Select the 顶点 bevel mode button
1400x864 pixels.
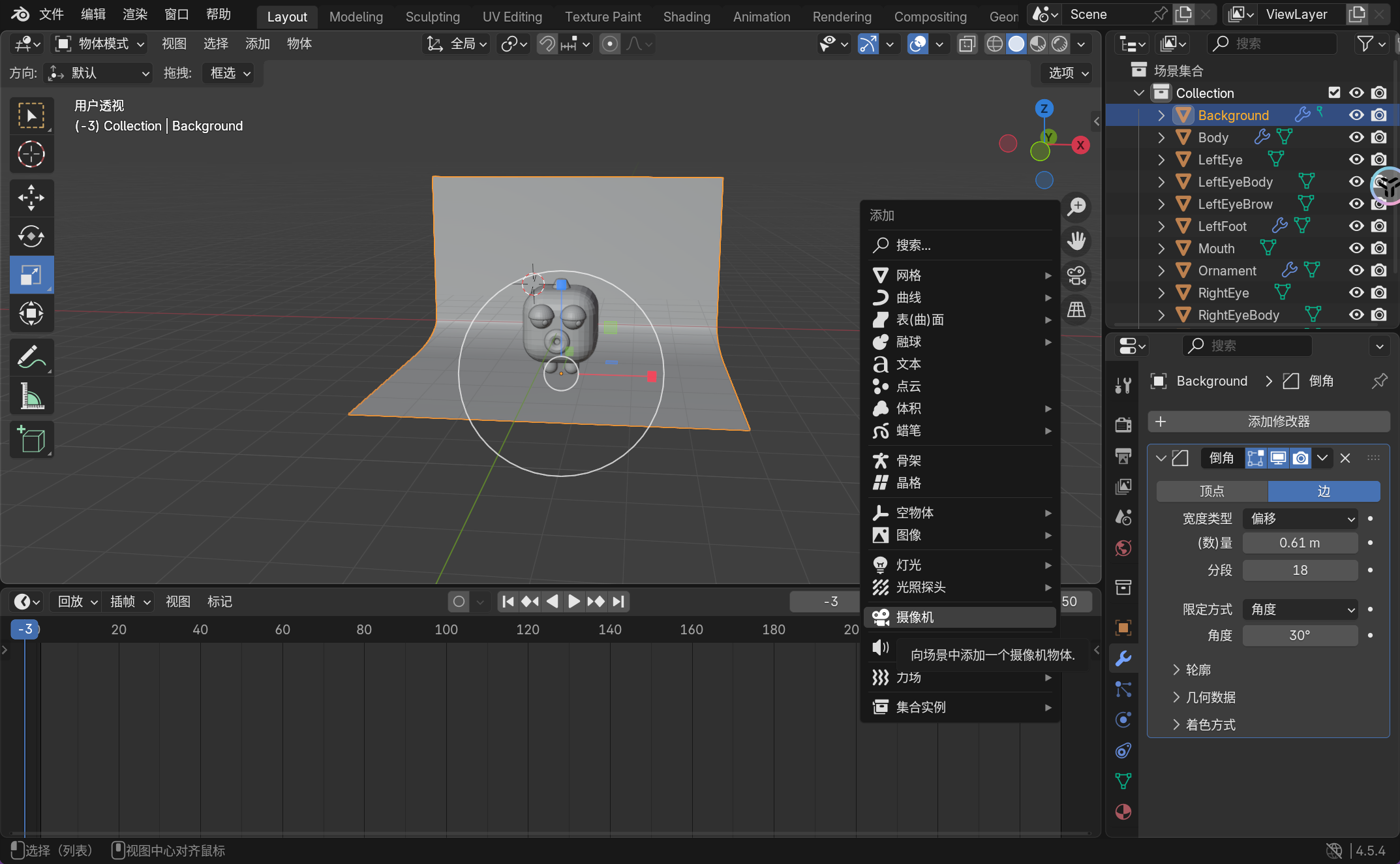pos(1211,491)
